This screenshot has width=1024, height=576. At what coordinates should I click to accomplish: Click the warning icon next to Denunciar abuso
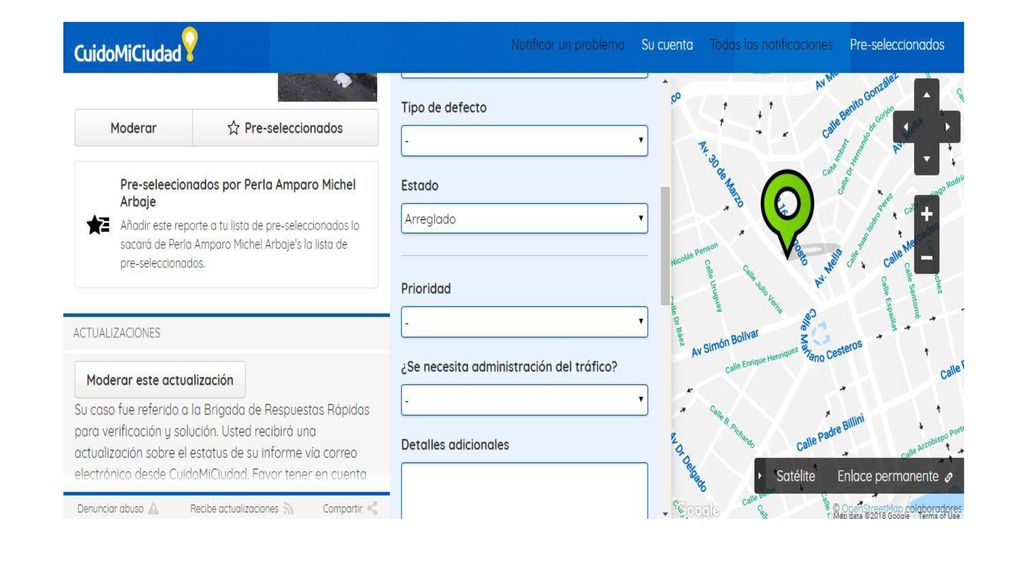tap(153, 508)
